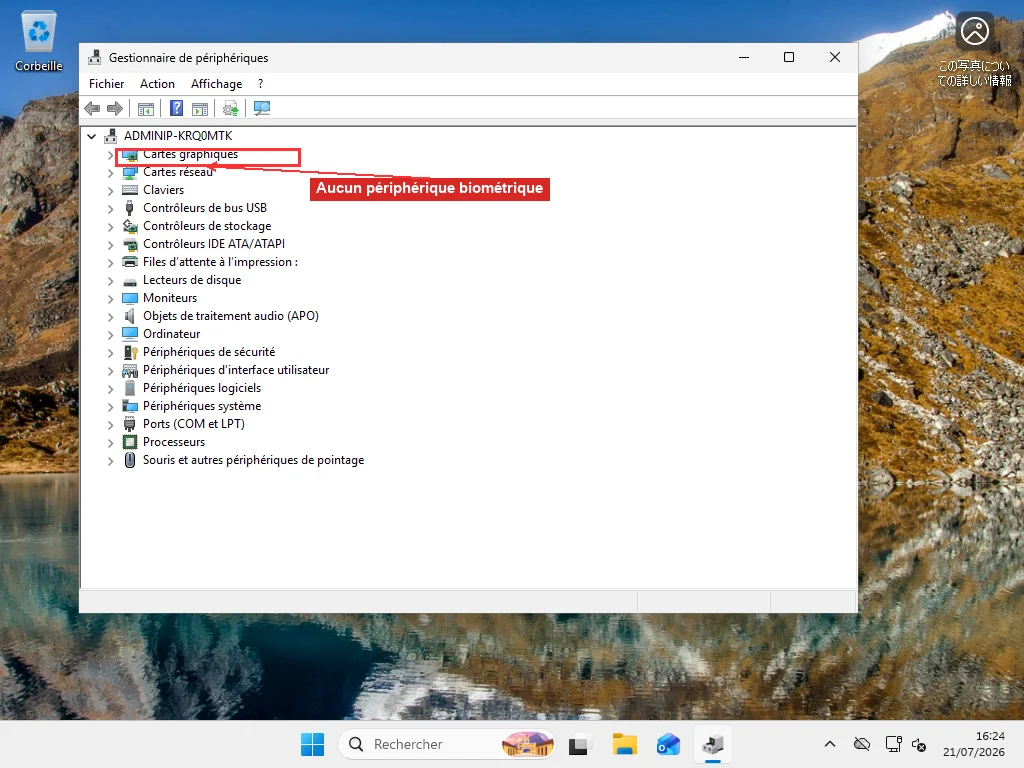Expand the Contrôleurs de stockage category

click(110, 227)
